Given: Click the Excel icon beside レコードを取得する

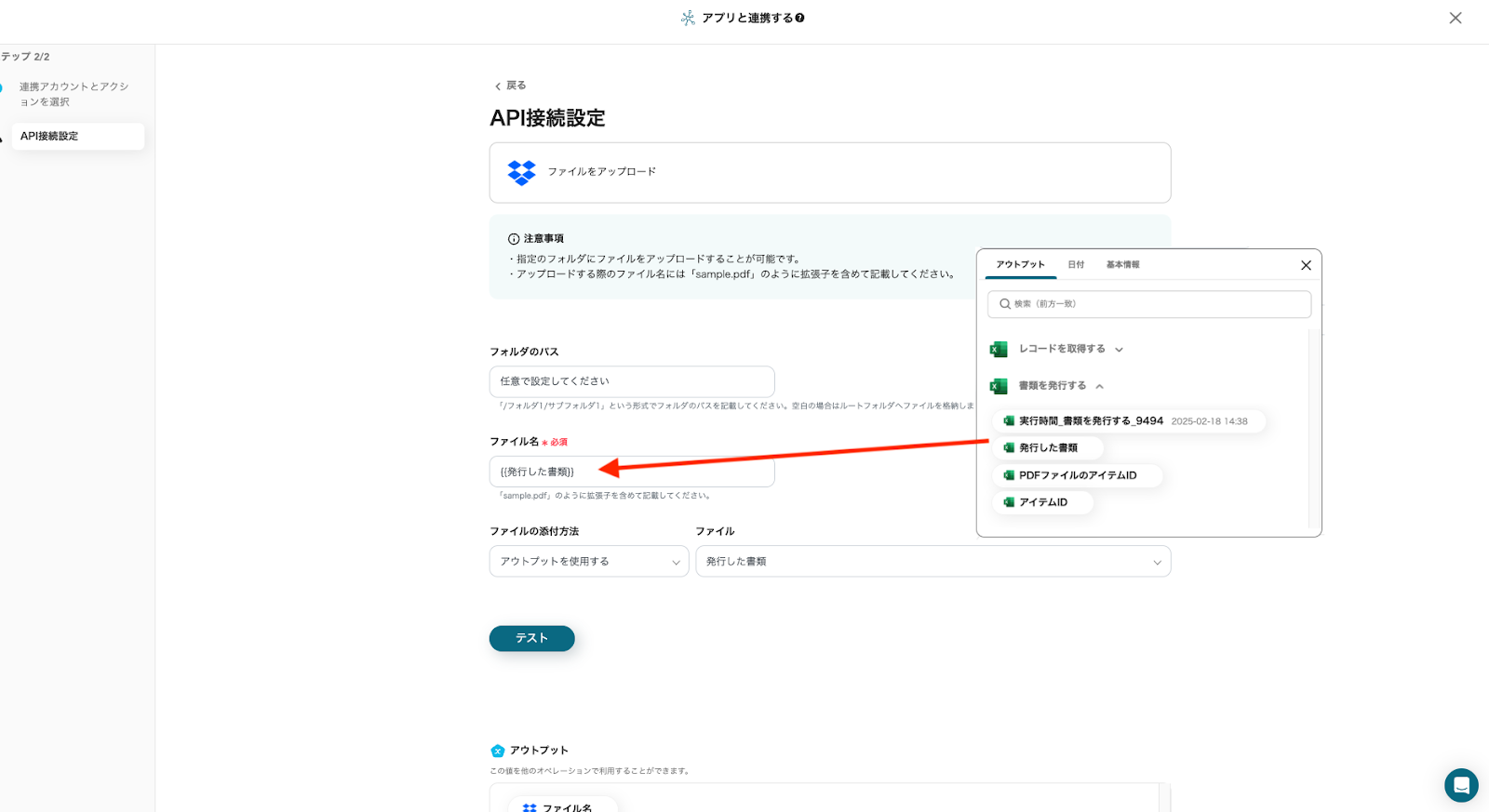Looking at the screenshot, I should pos(999,350).
